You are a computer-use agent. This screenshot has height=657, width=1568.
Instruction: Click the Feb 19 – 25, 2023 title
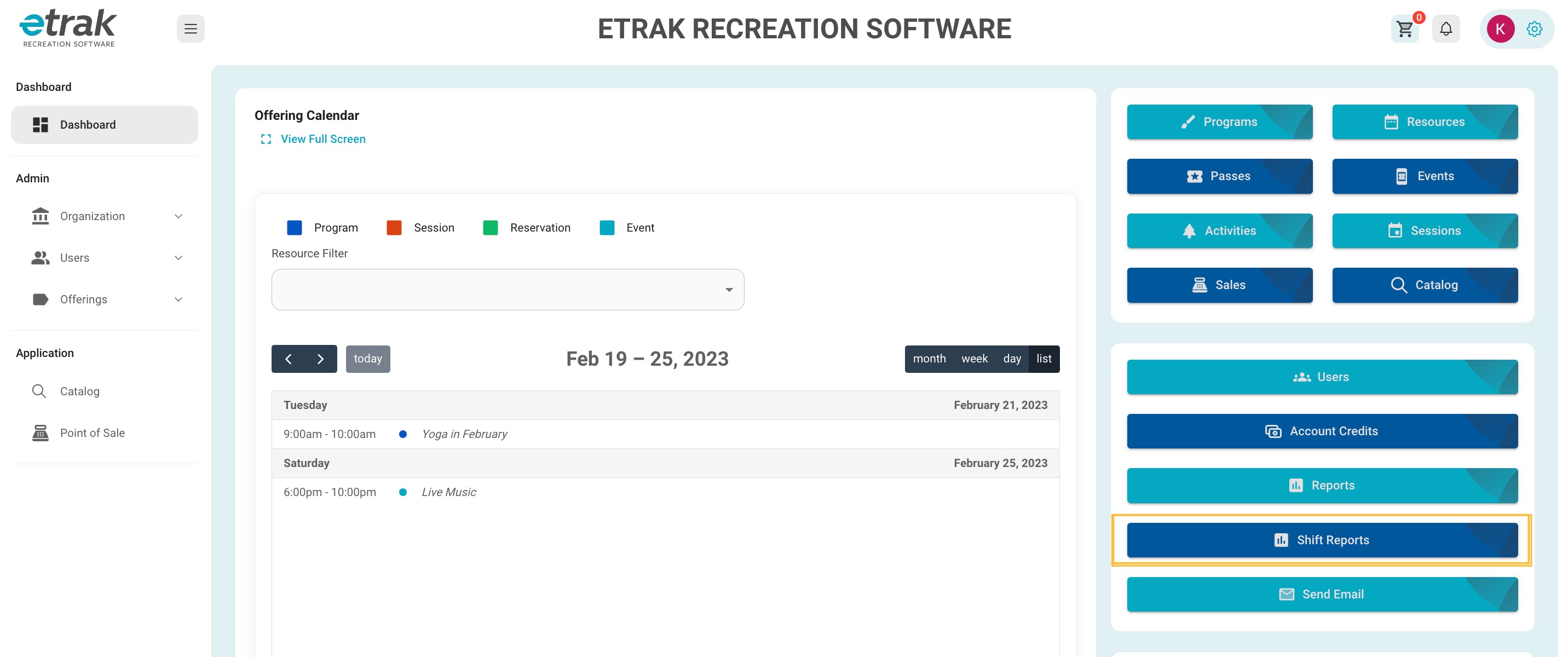(647, 359)
